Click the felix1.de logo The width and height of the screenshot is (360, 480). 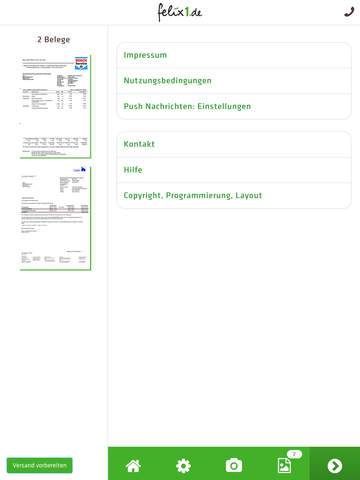coord(180,12)
